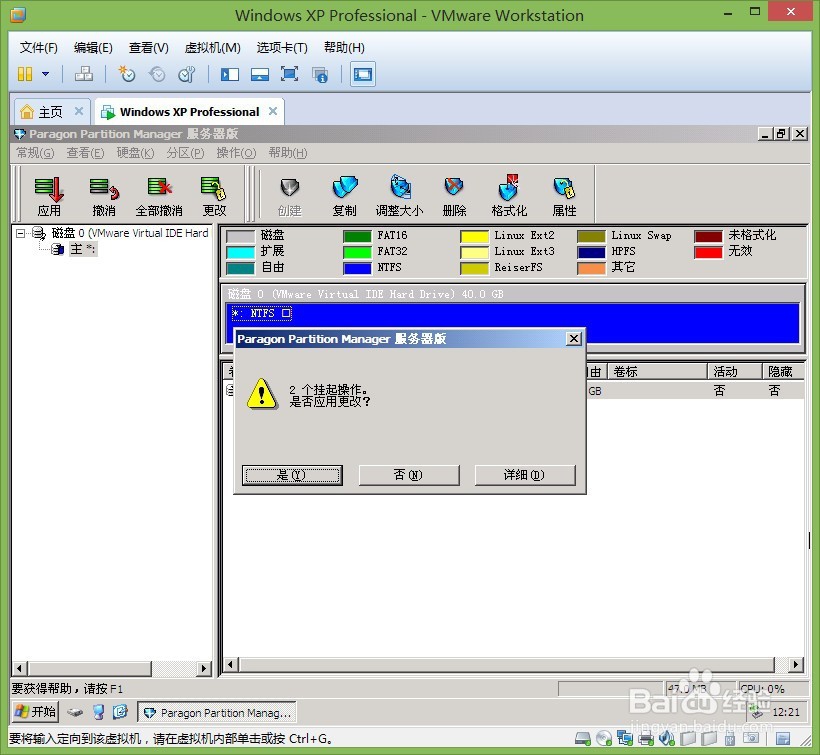Open the VMware 虚拟机(M) menu
Image resolution: width=820 pixels, height=755 pixels.
212,48
